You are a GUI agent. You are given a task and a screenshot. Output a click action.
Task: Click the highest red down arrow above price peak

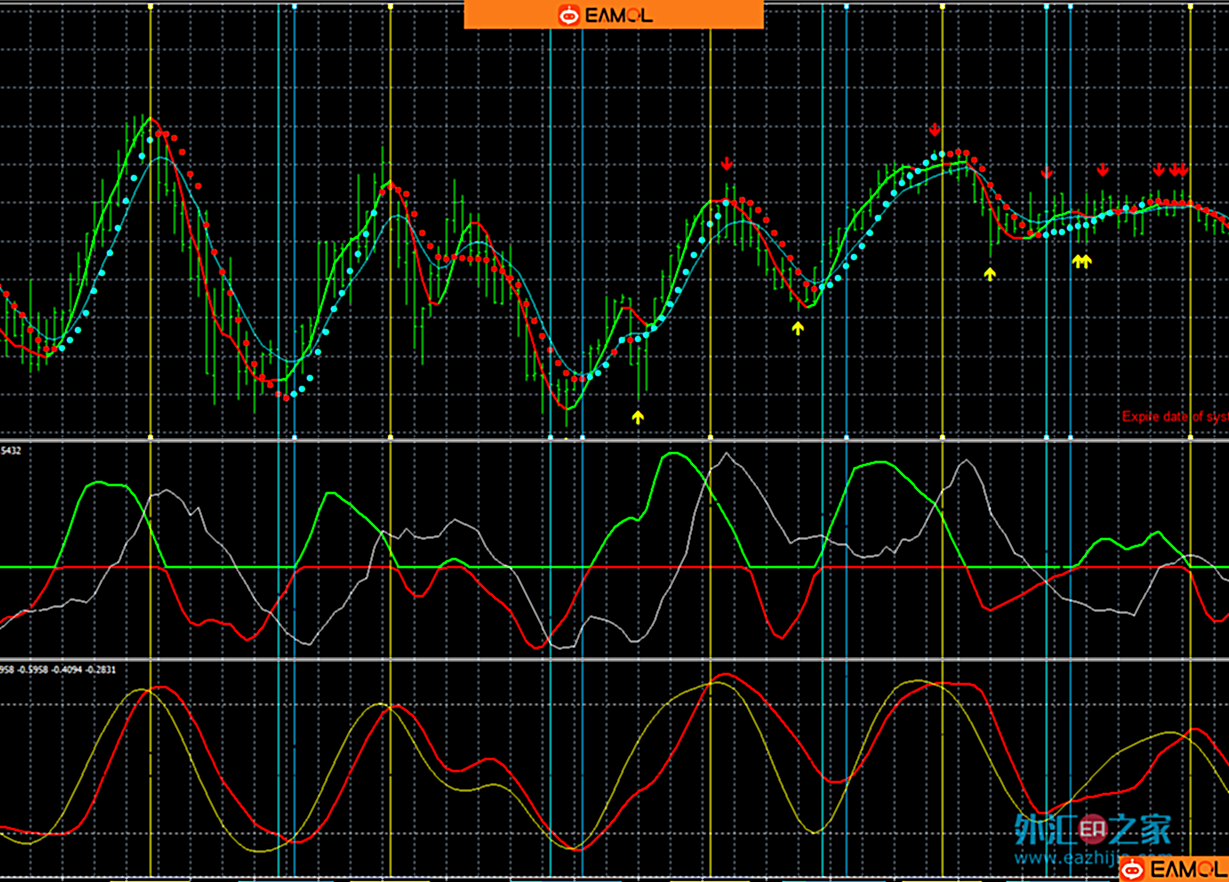tap(934, 130)
